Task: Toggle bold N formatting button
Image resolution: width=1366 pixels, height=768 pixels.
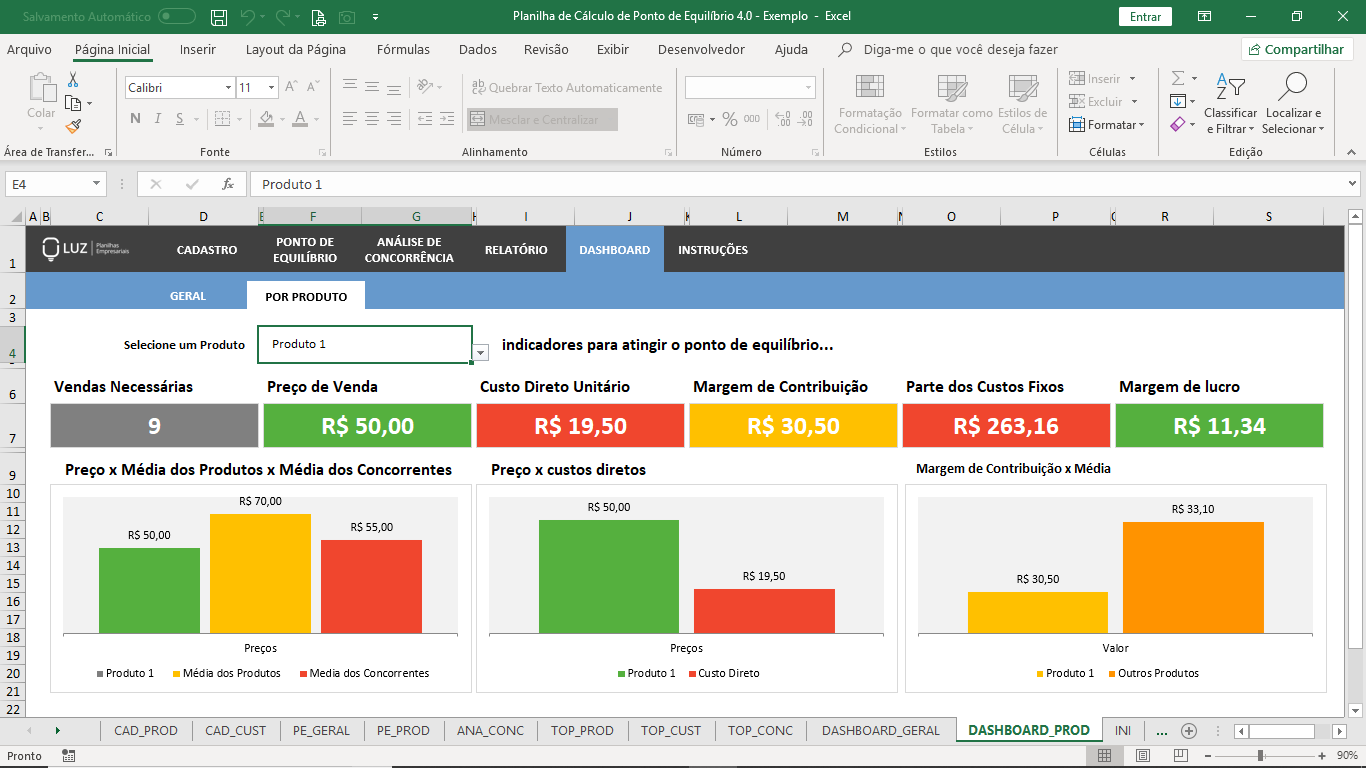Action: coord(135,119)
